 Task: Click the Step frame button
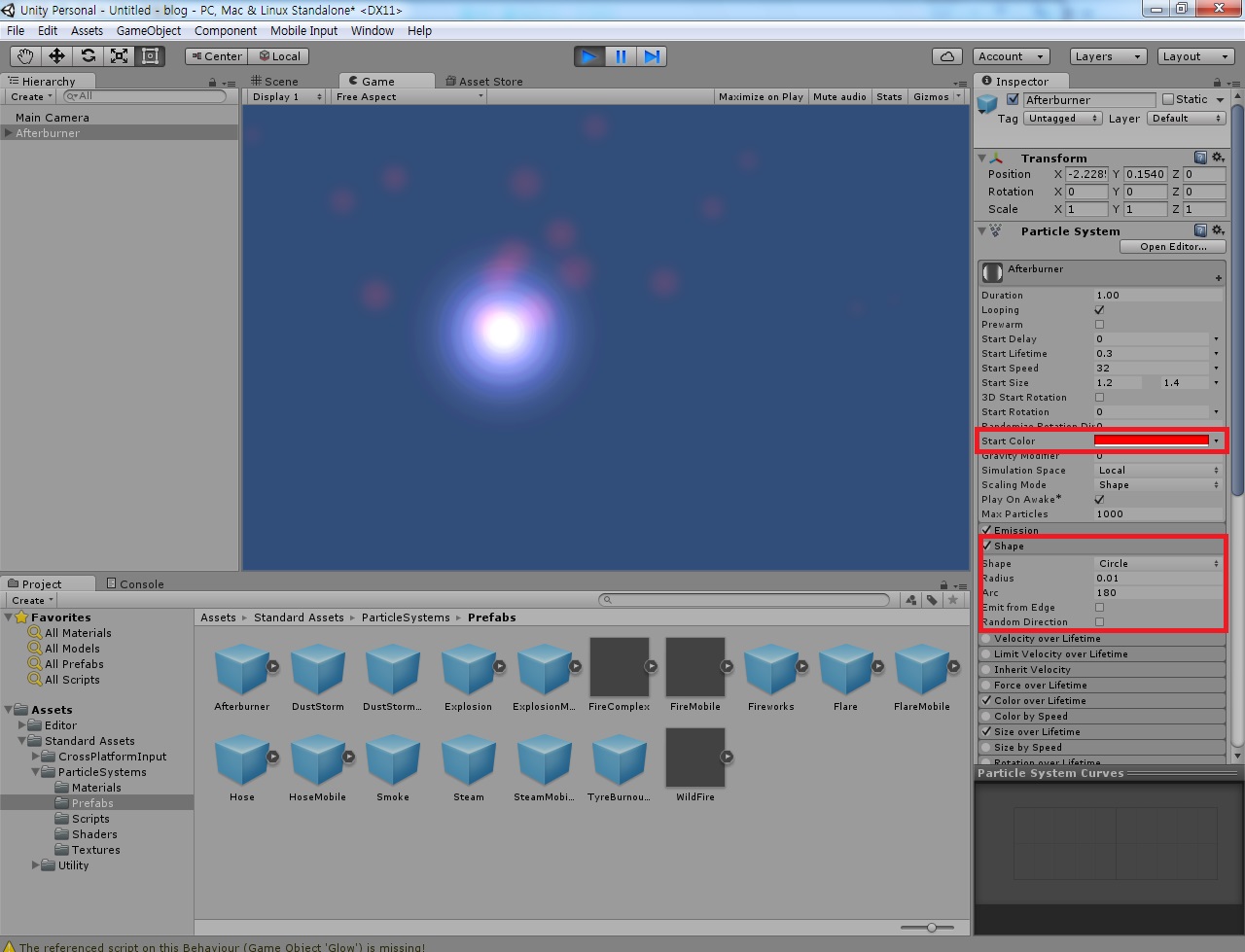[x=652, y=55]
